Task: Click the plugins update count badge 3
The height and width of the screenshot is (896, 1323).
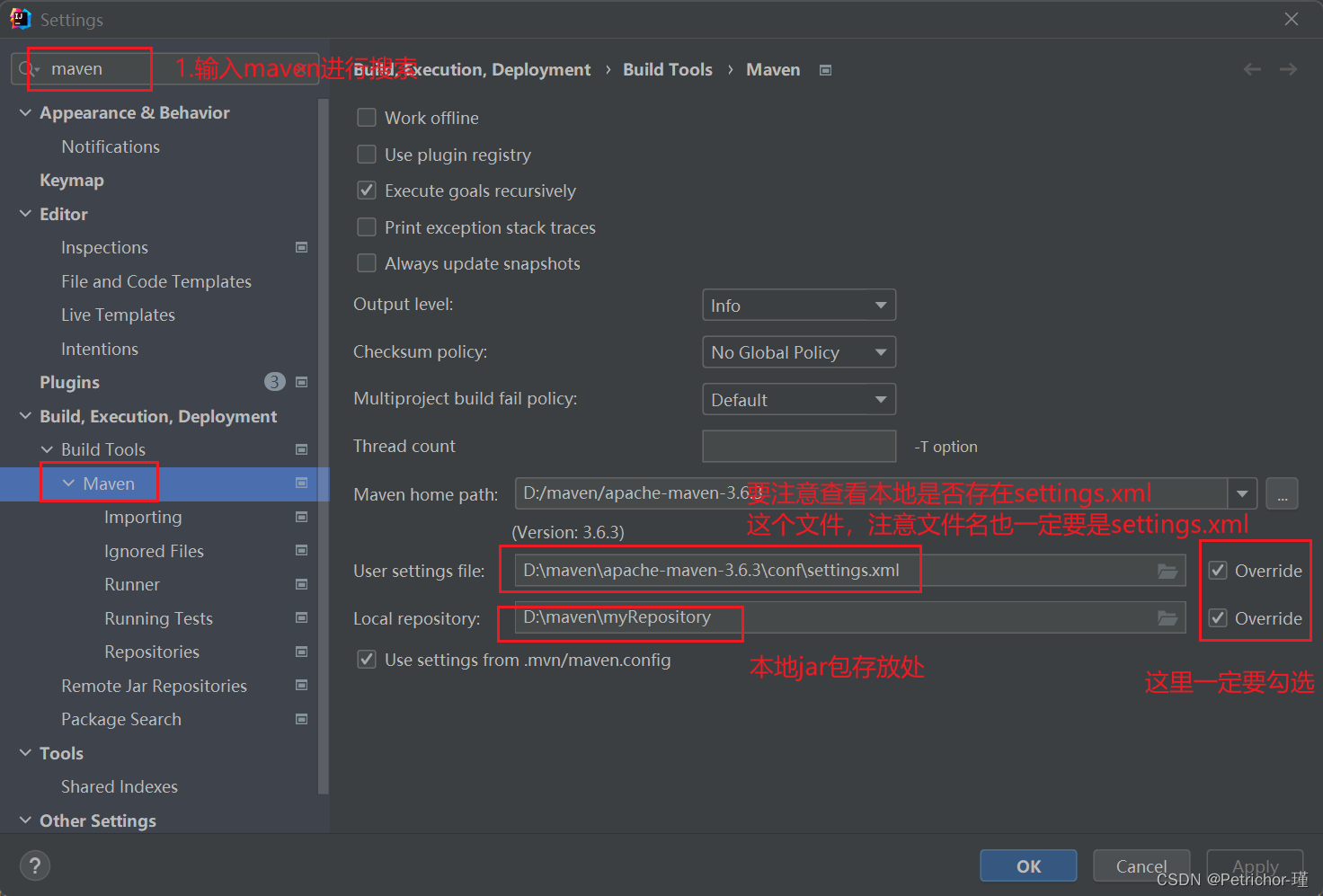Action: [x=275, y=382]
